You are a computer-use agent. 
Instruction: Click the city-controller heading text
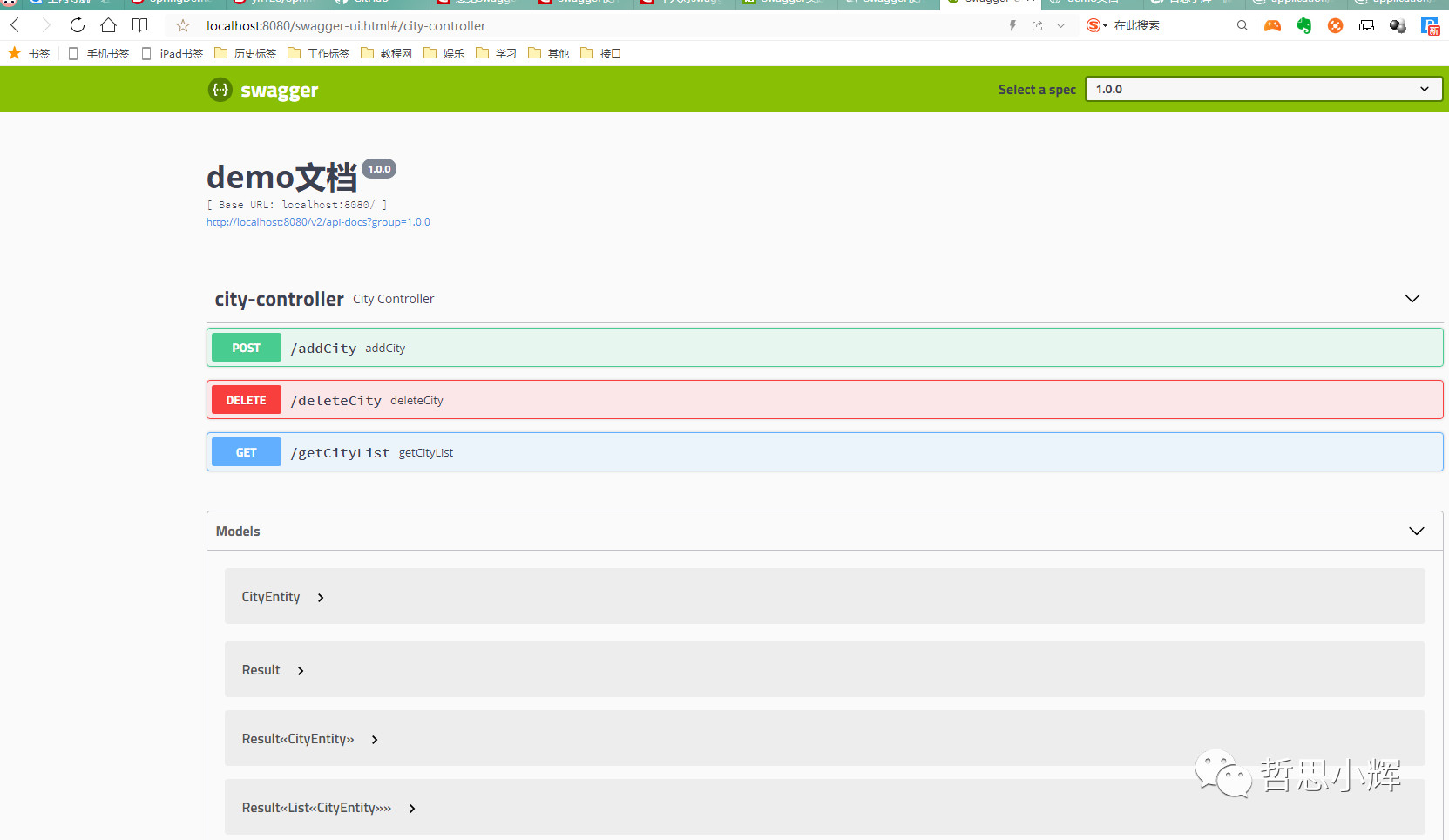pyautogui.click(x=279, y=299)
